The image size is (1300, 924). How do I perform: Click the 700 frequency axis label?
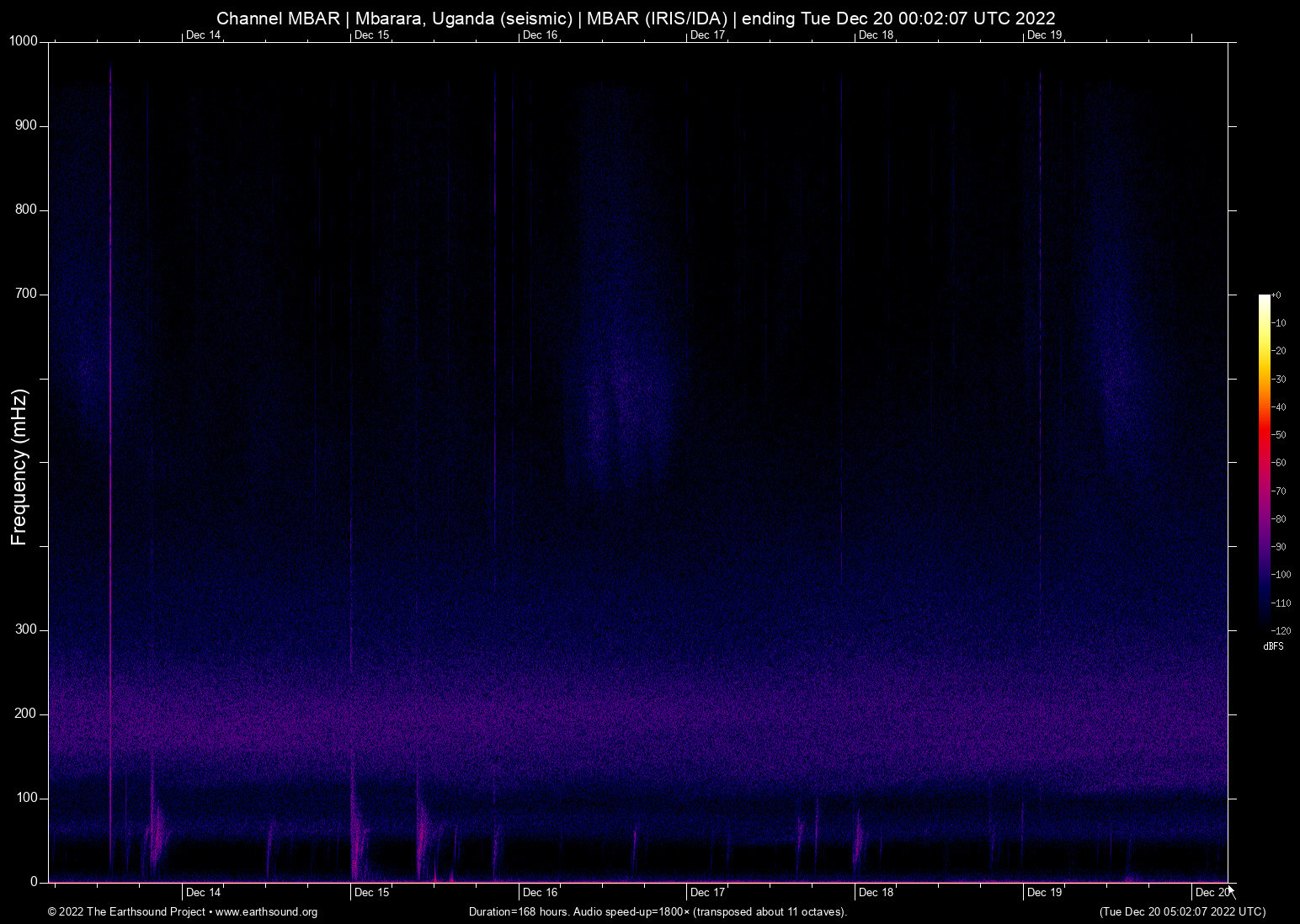coord(27,294)
